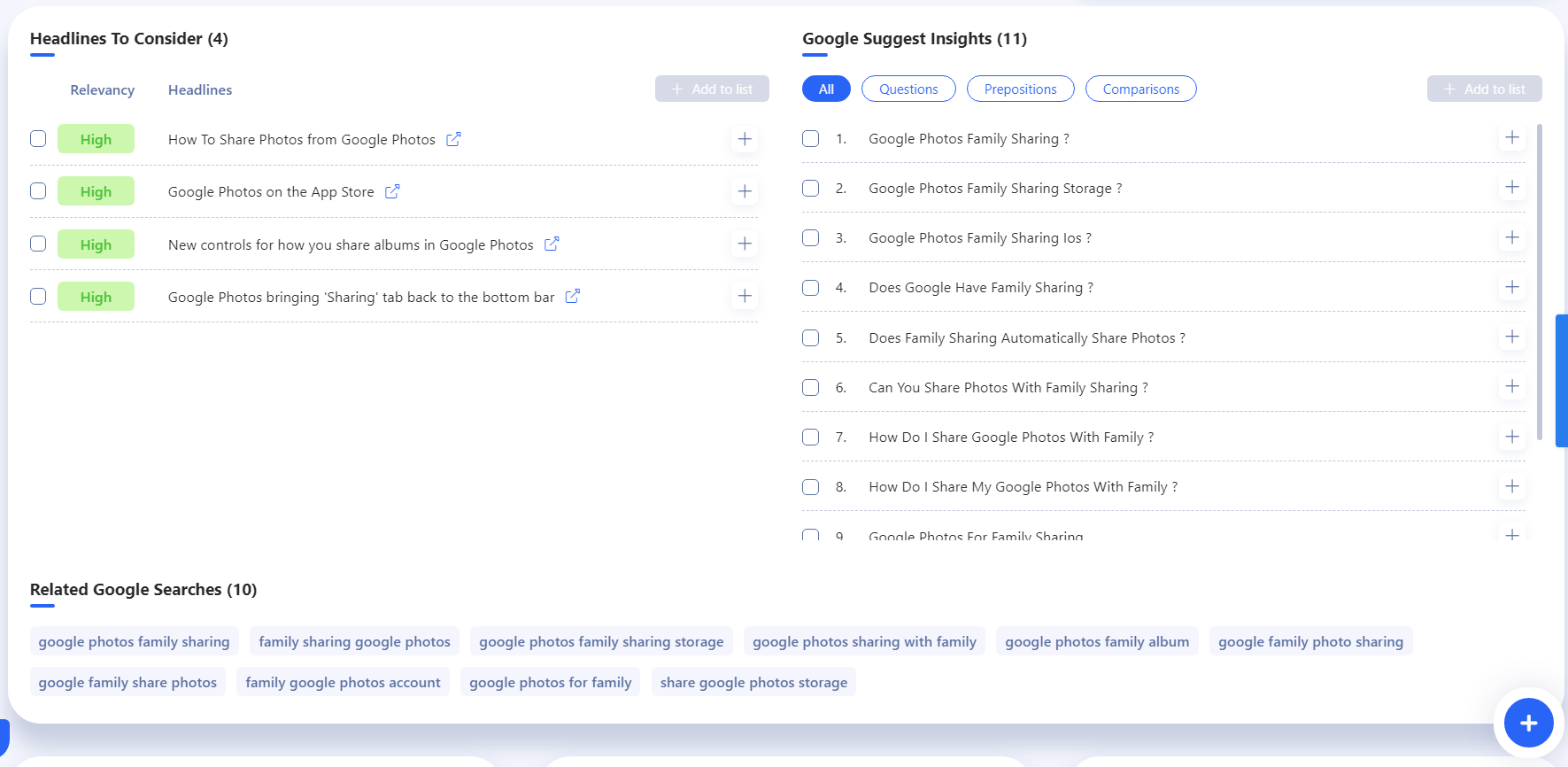Tick checkbox for 'Google Photos bringing Sharing tab back'
Image resolution: width=1568 pixels, height=767 pixels.
pyautogui.click(x=38, y=296)
